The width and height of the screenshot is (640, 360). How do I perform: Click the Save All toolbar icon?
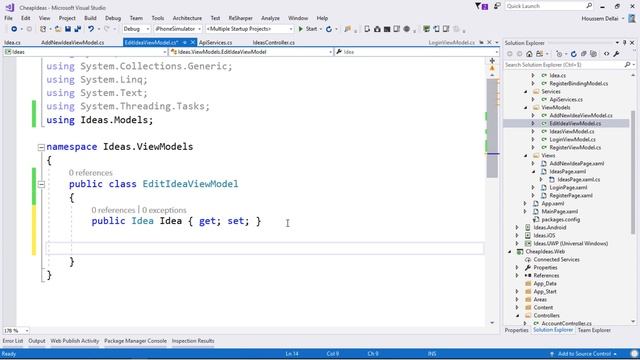pos(78,29)
